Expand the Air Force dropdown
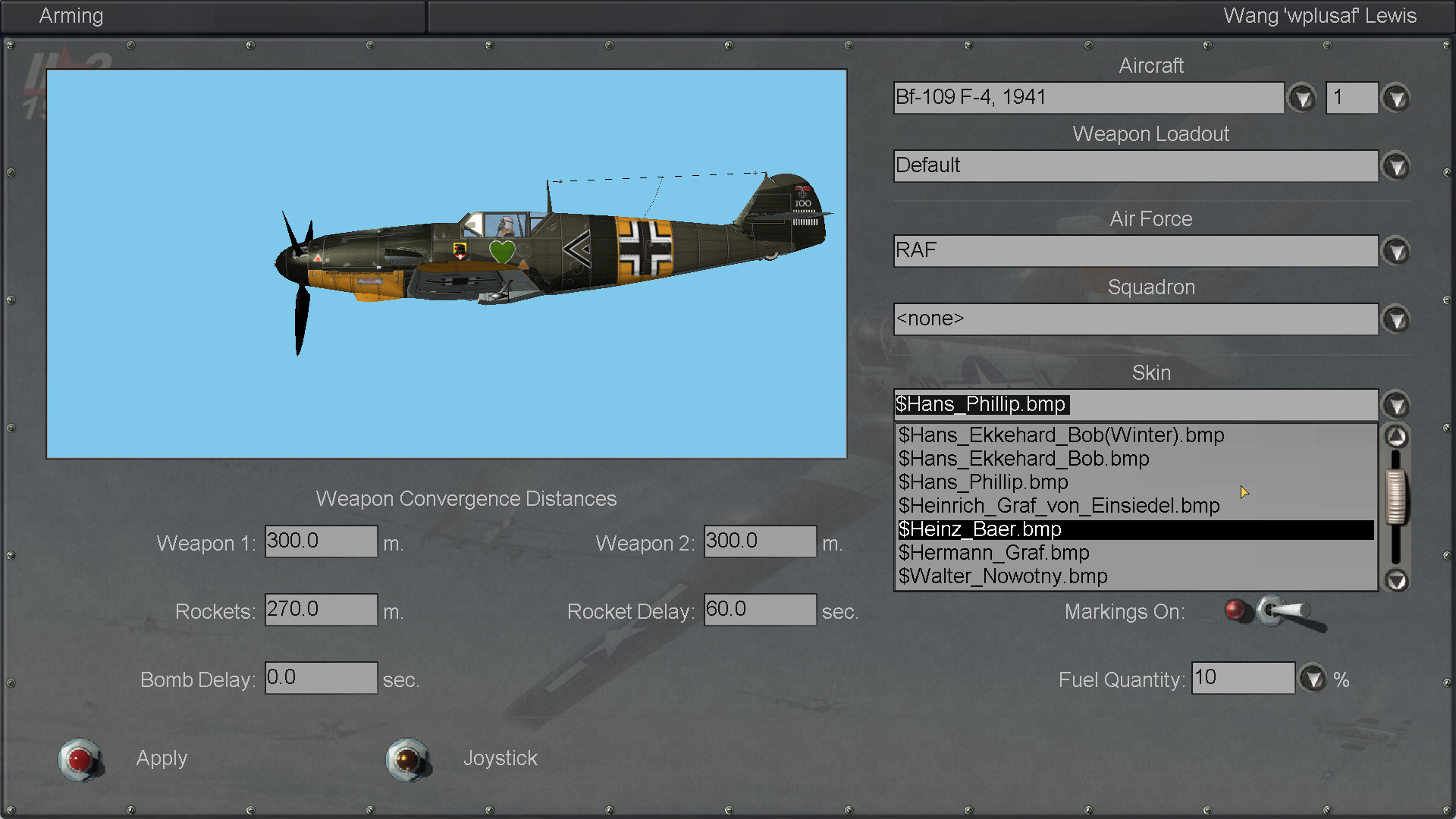 [x=1396, y=251]
